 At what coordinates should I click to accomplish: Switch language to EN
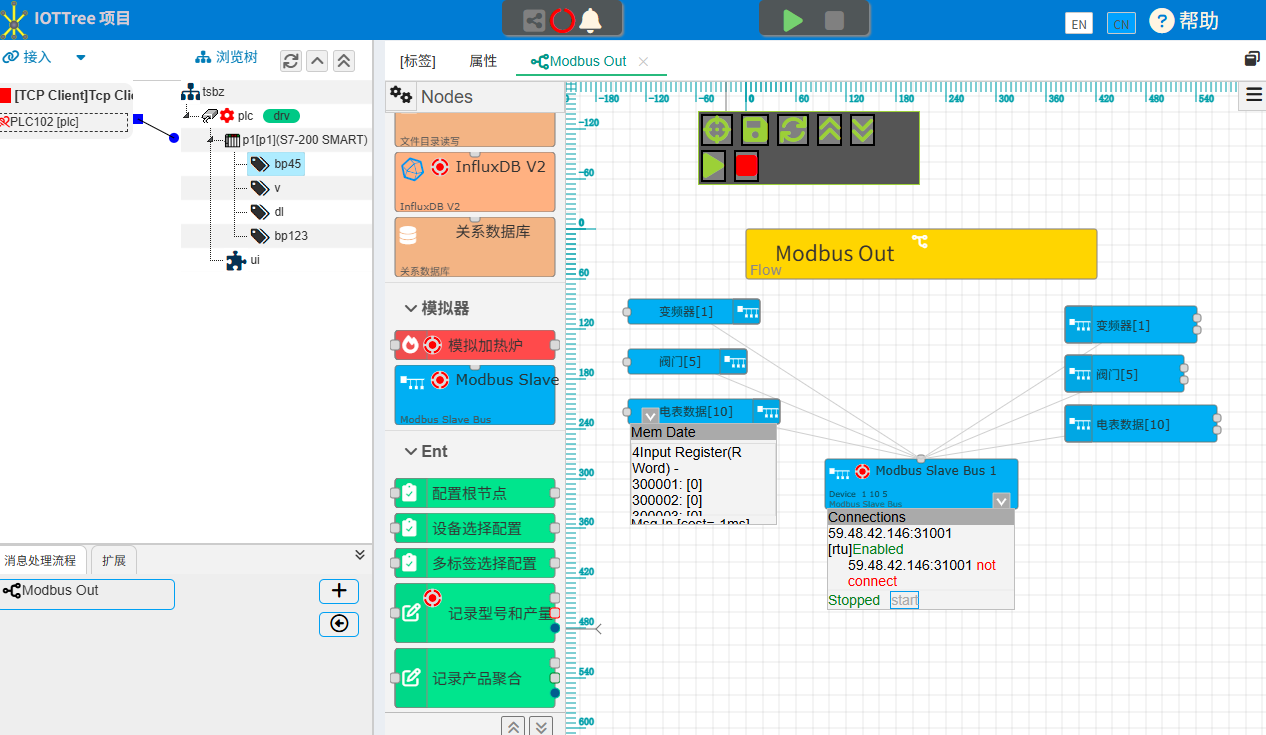[x=1079, y=24]
